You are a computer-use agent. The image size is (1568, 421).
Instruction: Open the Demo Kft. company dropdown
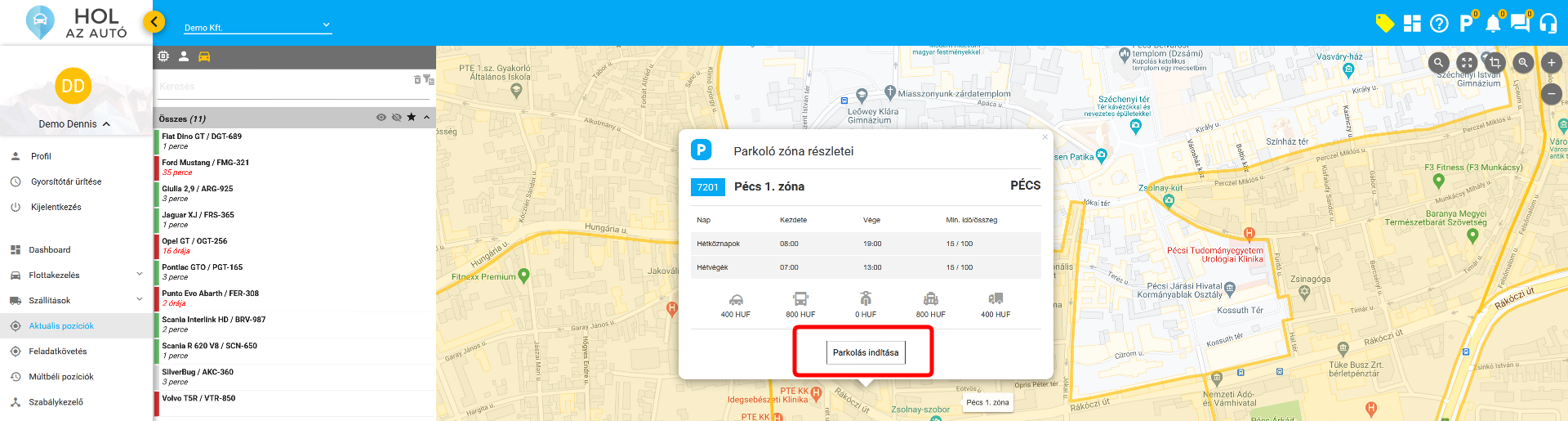pyautogui.click(x=257, y=27)
